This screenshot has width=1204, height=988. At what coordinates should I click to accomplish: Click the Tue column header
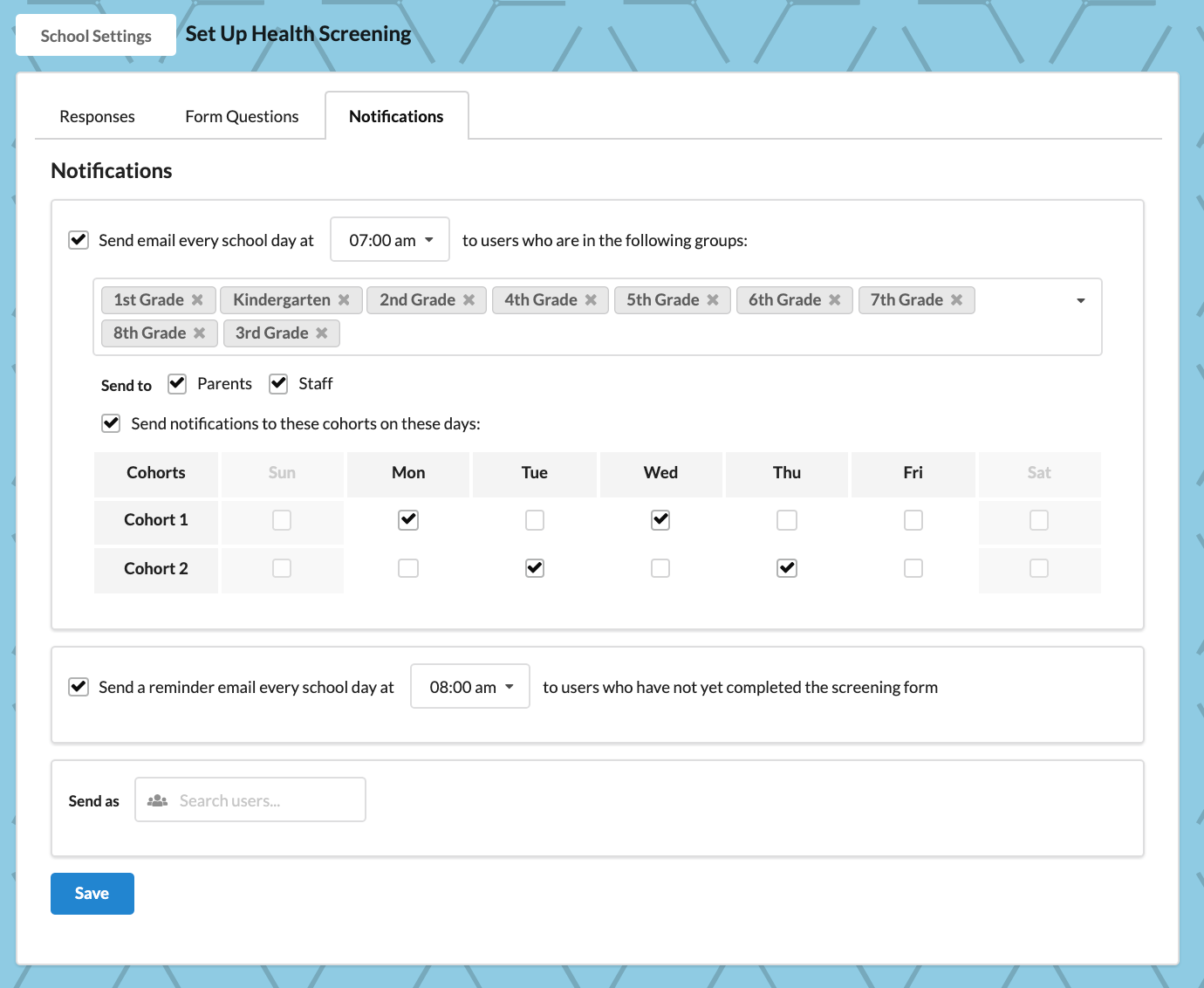coord(535,473)
